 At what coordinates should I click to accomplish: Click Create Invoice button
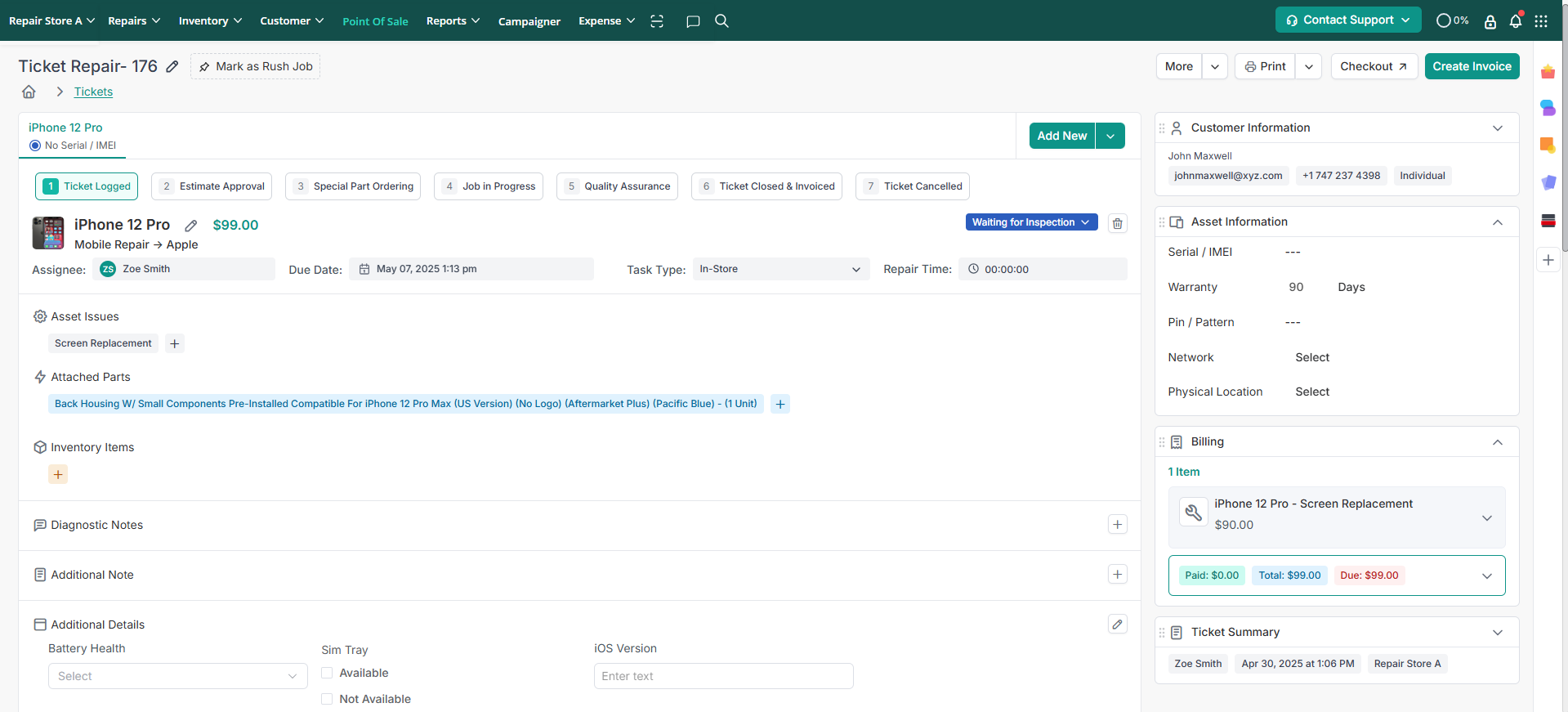[1472, 66]
